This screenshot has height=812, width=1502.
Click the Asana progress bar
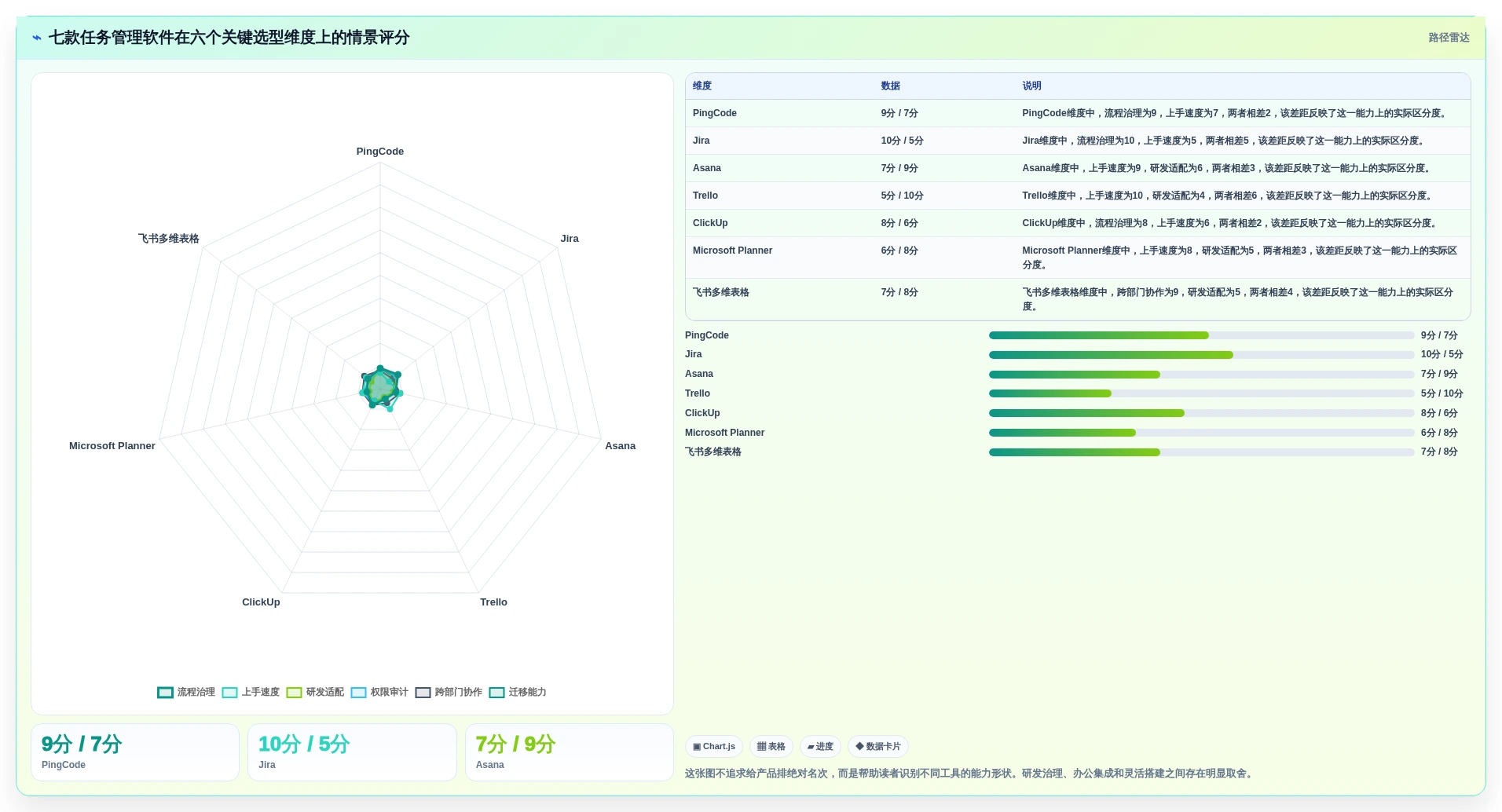(x=1201, y=375)
